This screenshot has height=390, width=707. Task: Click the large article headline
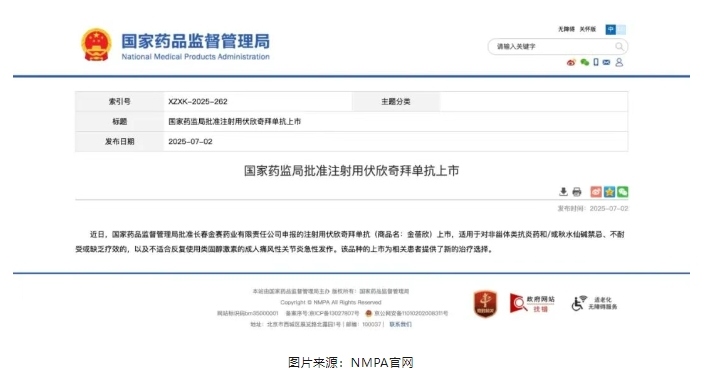(x=352, y=171)
